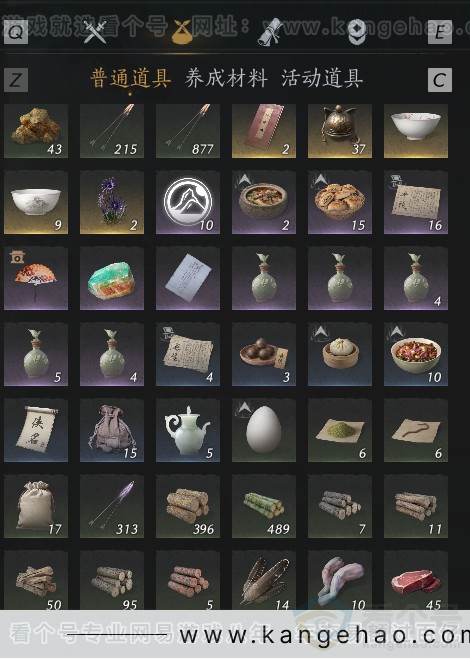The height and width of the screenshot is (659, 470).
Task: Select the jade teapot item with 5
Action: tap(188, 430)
